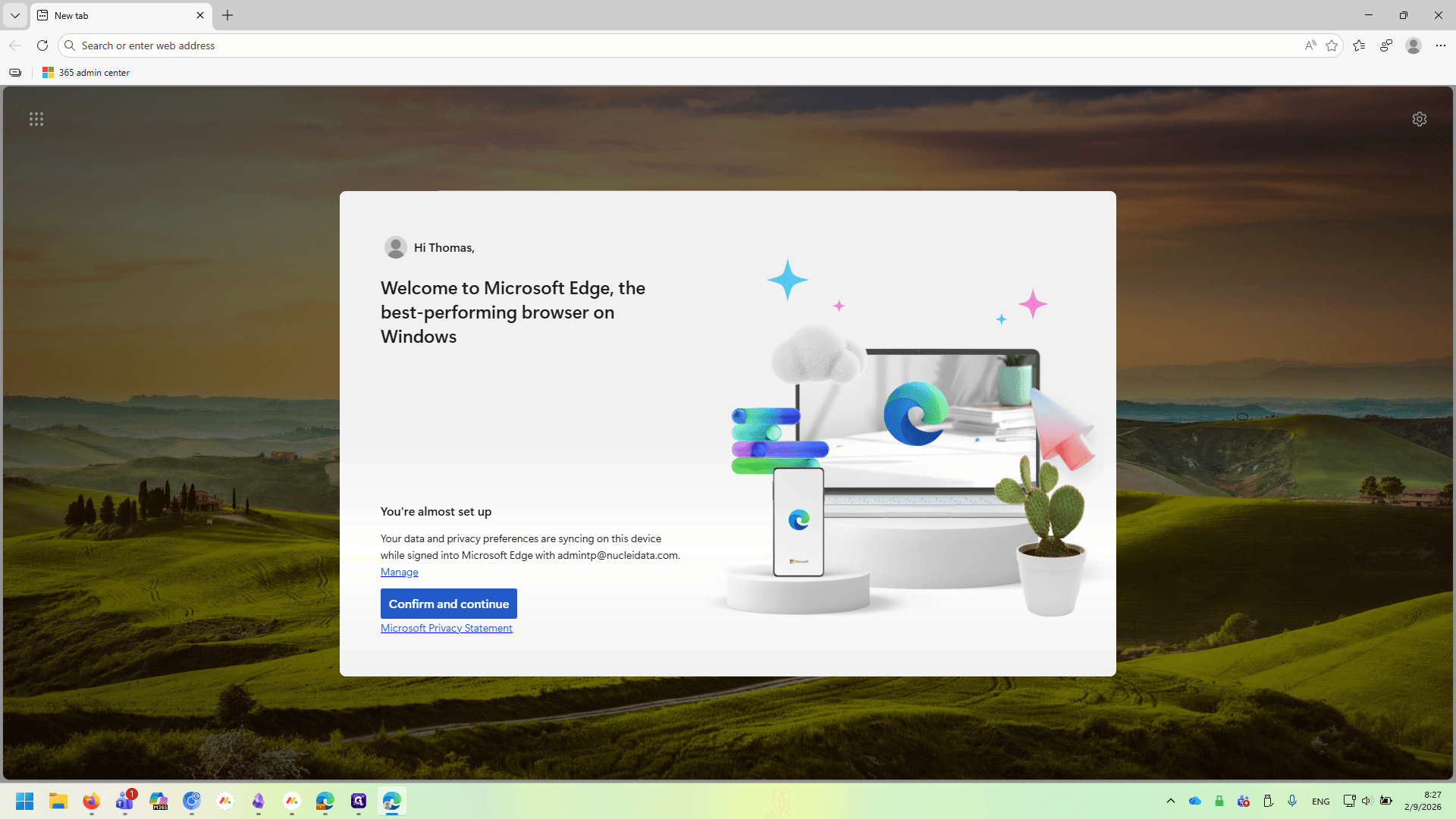Open the Manage sync link

(399, 572)
